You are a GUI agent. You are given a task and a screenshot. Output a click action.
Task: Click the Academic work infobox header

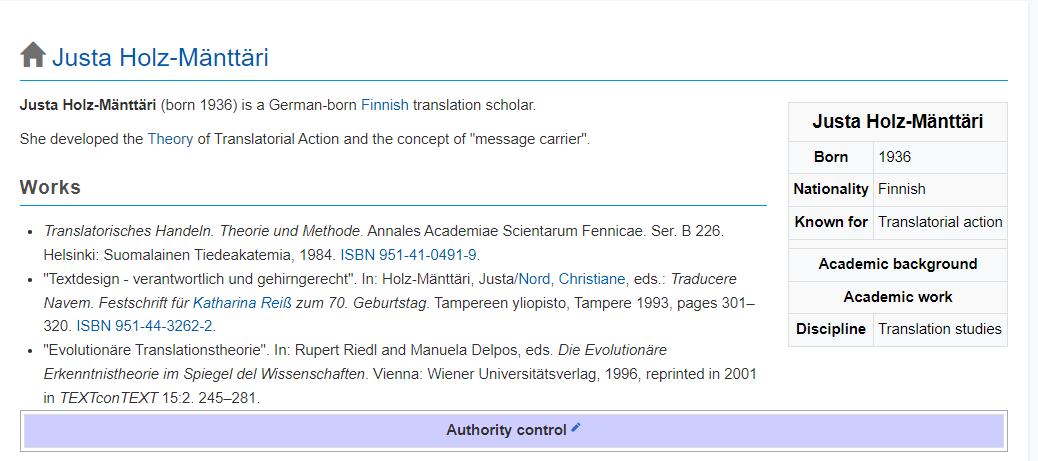coord(897,296)
